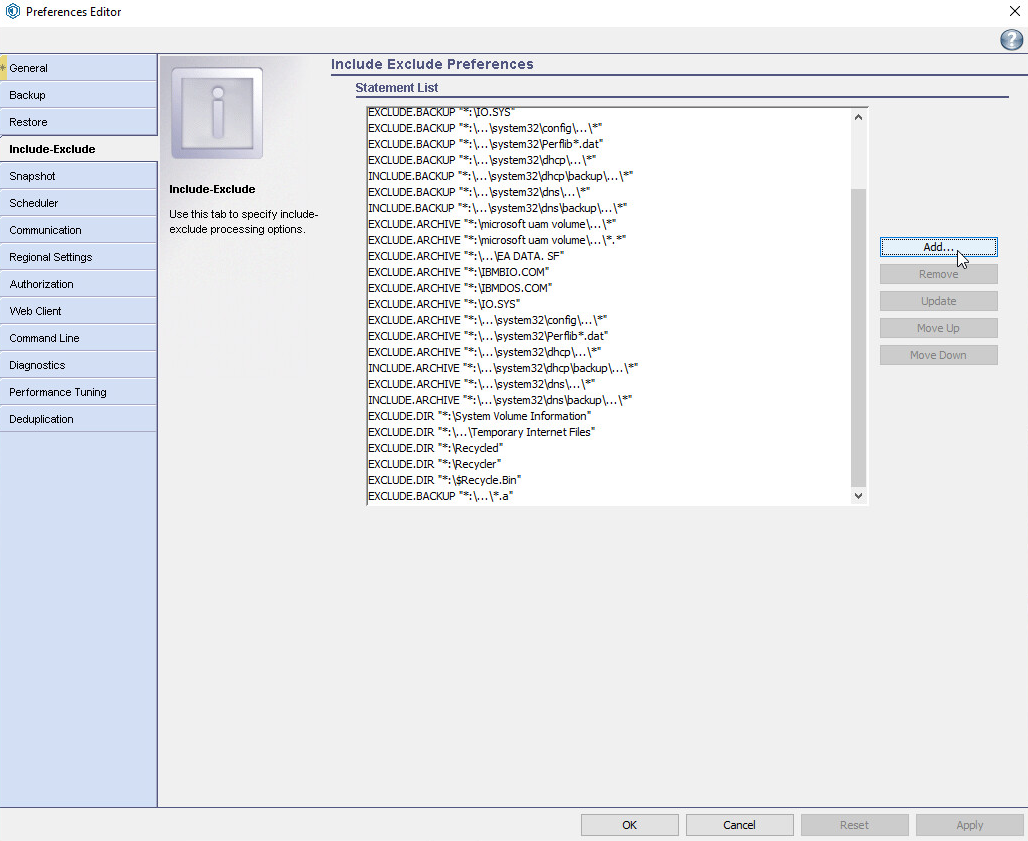
Task: Select the EXCLUDE.ARCHIVE IBMBIO.COM statement
Action: pyautogui.click(x=458, y=272)
